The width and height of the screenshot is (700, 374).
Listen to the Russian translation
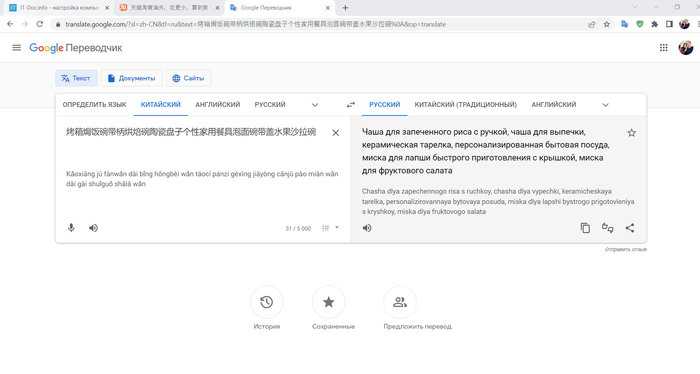pos(367,228)
